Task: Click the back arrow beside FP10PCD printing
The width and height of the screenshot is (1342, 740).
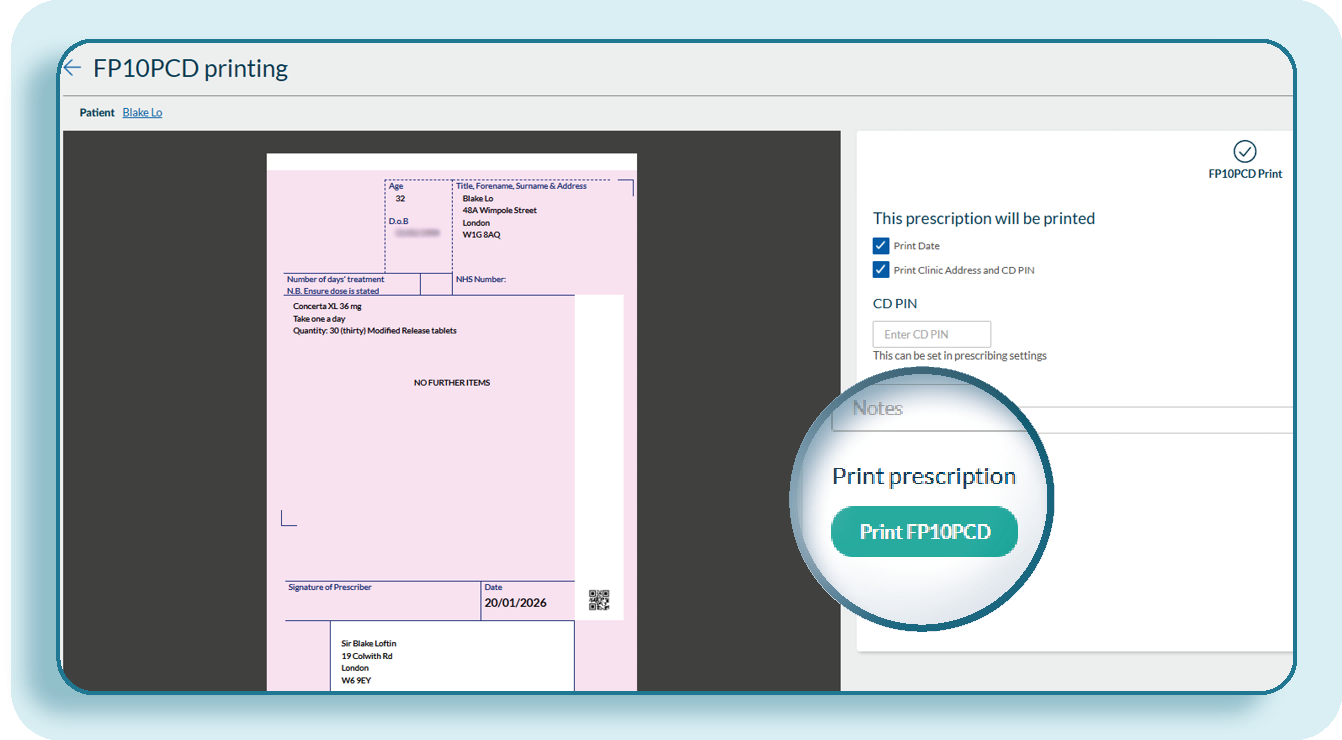Action: click(72, 68)
